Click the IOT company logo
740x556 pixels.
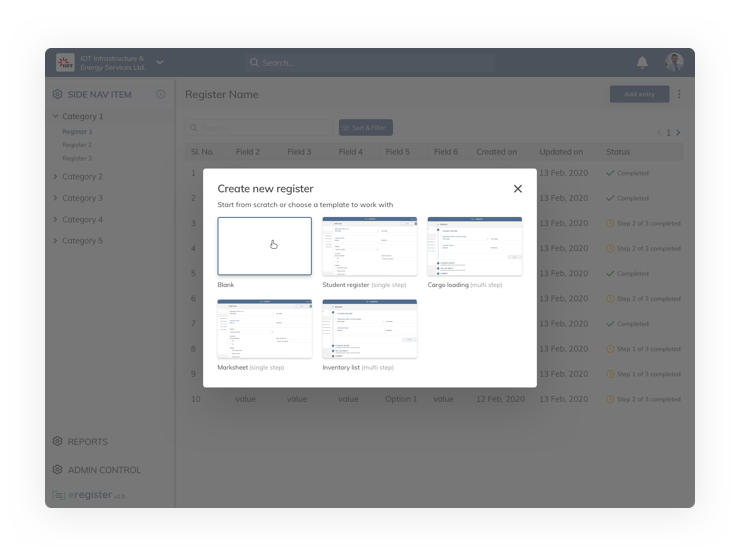pos(65,62)
